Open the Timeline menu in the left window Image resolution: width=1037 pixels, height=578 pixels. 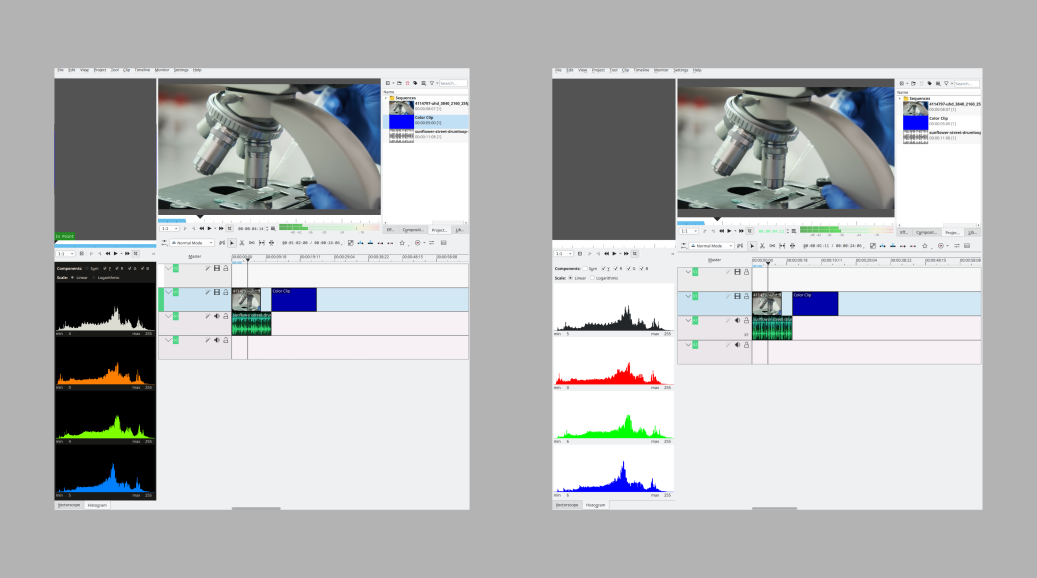pos(141,70)
